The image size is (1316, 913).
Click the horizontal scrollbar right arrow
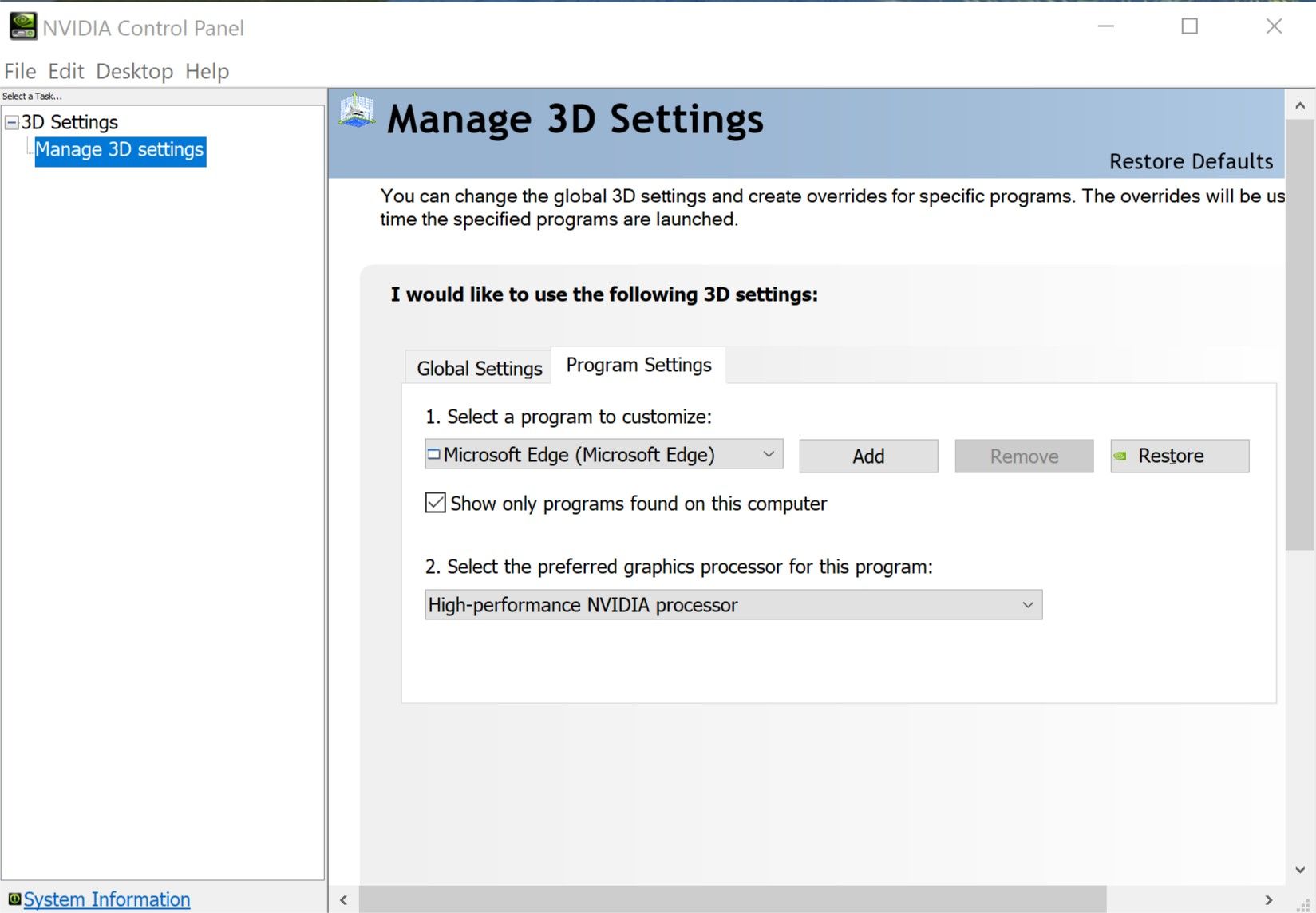1269,899
